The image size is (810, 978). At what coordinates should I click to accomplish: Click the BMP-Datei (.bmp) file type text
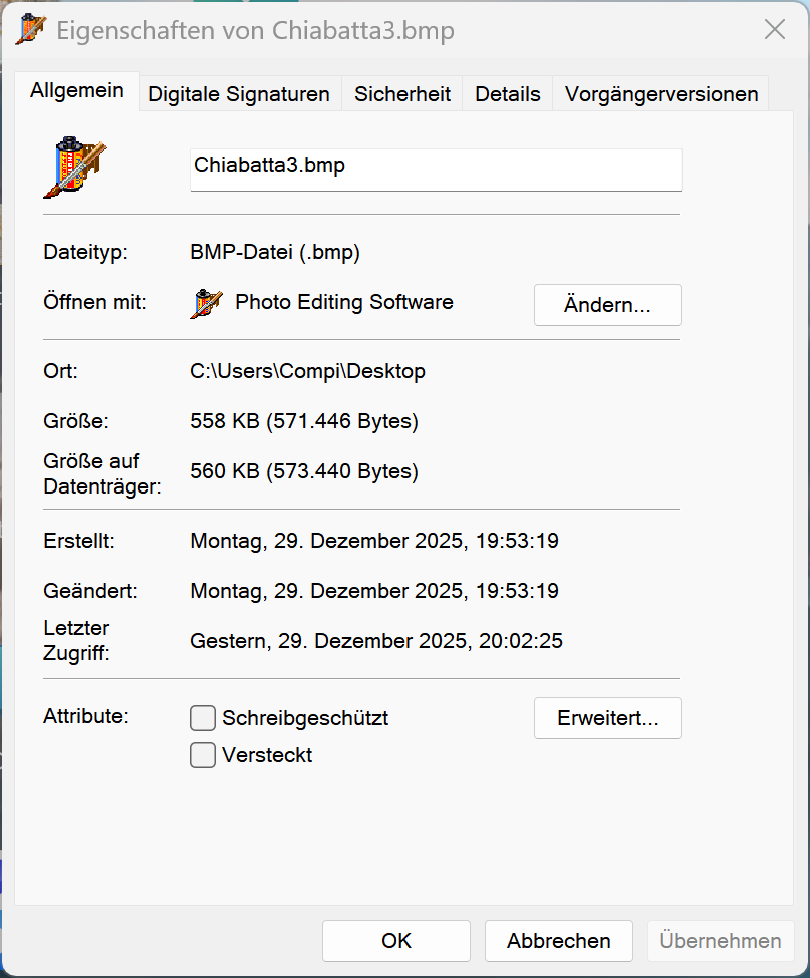pos(275,253)
